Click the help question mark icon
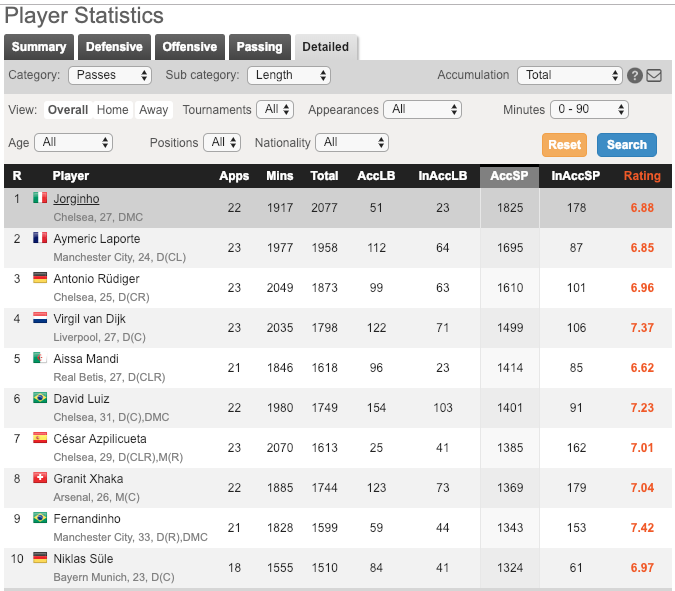This screenshot has width=675, height=591. point(634,76)
